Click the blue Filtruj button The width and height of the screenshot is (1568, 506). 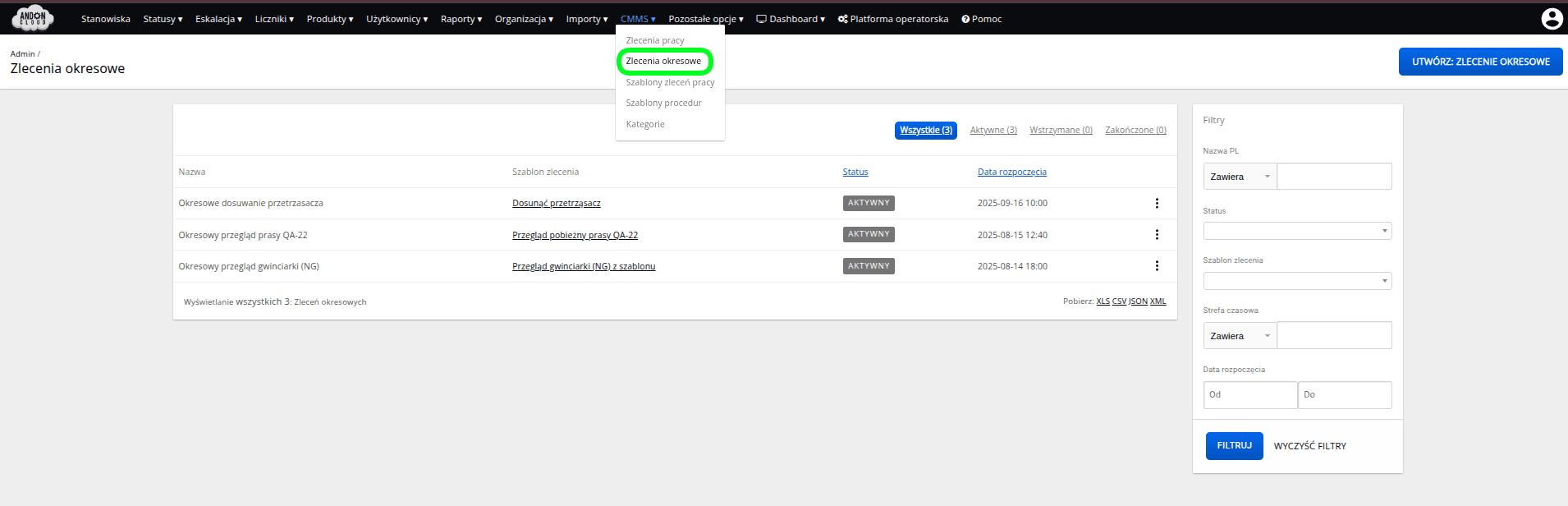[x=1234, y=446]
